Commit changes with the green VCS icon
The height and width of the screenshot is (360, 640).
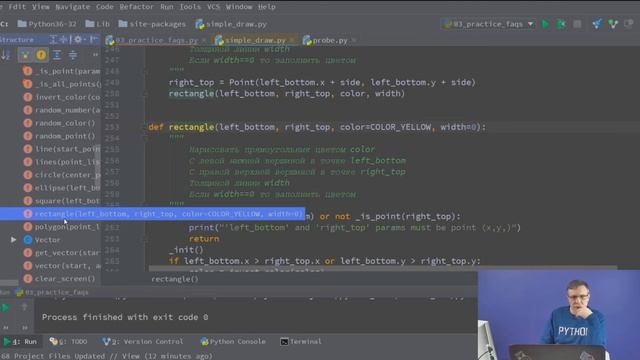tap(613, 24)
